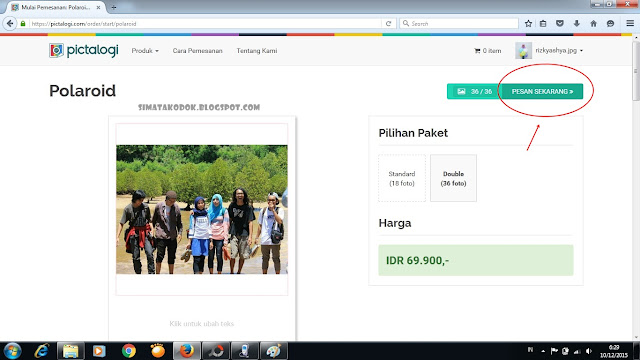
Task: Open the Firefox hamburger menu
Action: pos(630,24)
